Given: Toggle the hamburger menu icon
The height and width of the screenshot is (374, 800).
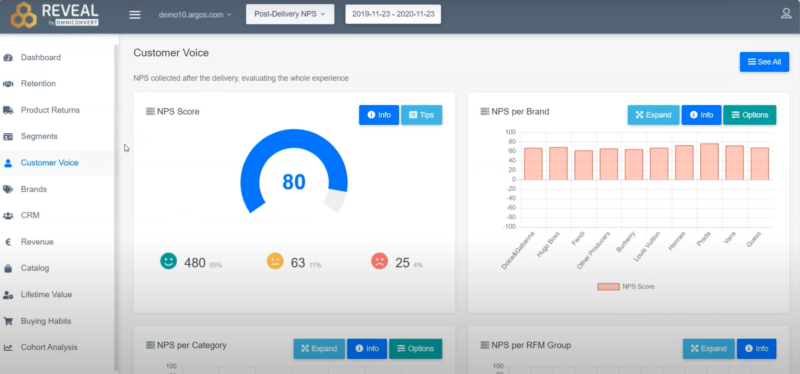Looking at the screenshot, I should 135,15.
